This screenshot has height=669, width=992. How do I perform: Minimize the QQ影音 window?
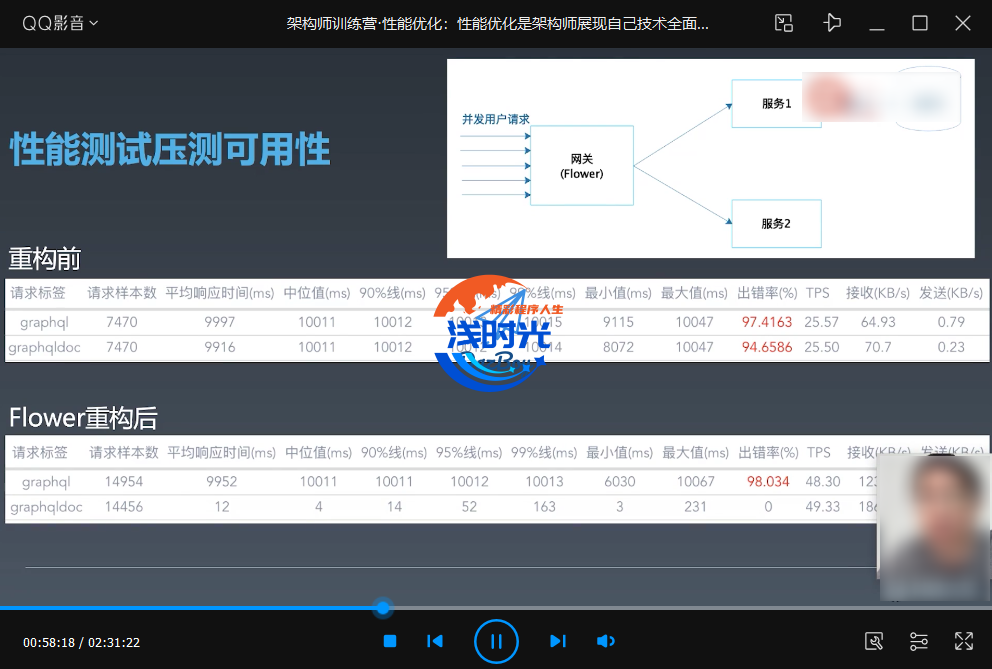pyautogui.click(x=877, y=23)
